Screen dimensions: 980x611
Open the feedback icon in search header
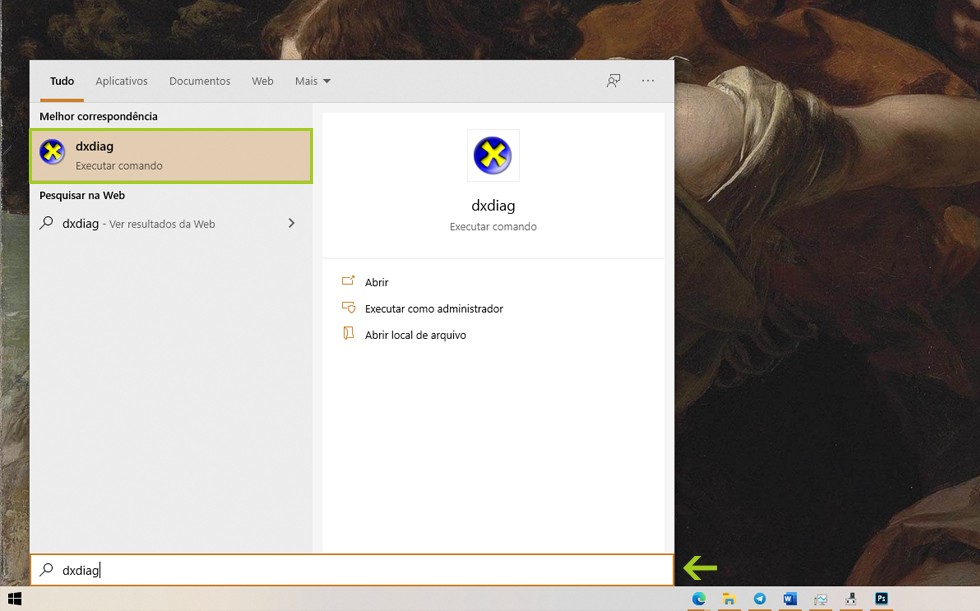click(x=613, y=81)
